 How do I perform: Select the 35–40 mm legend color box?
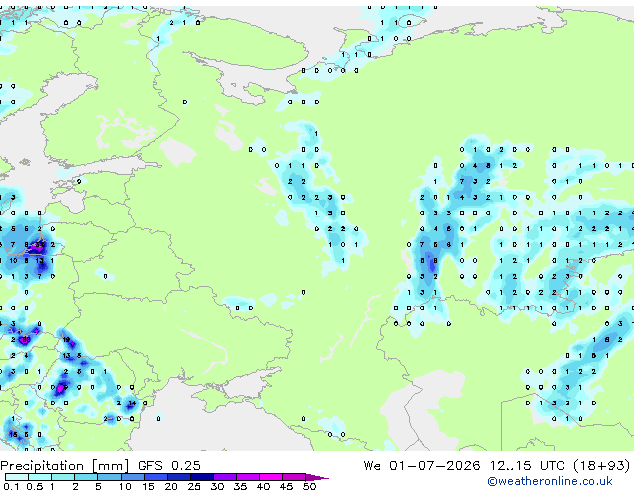248,477
